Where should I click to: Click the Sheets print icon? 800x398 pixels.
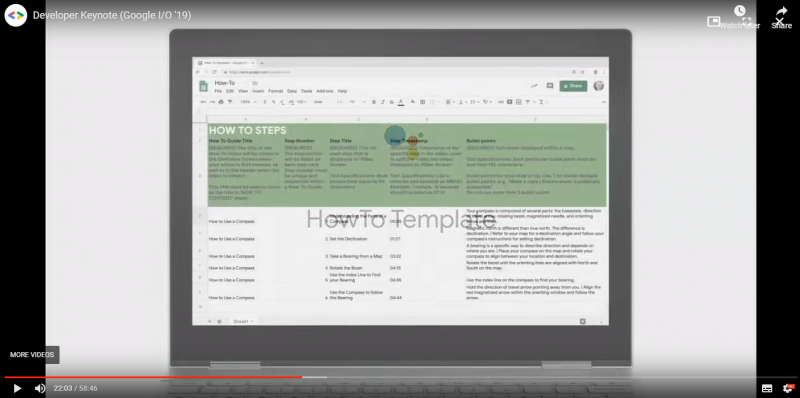(x=221, y=102)
